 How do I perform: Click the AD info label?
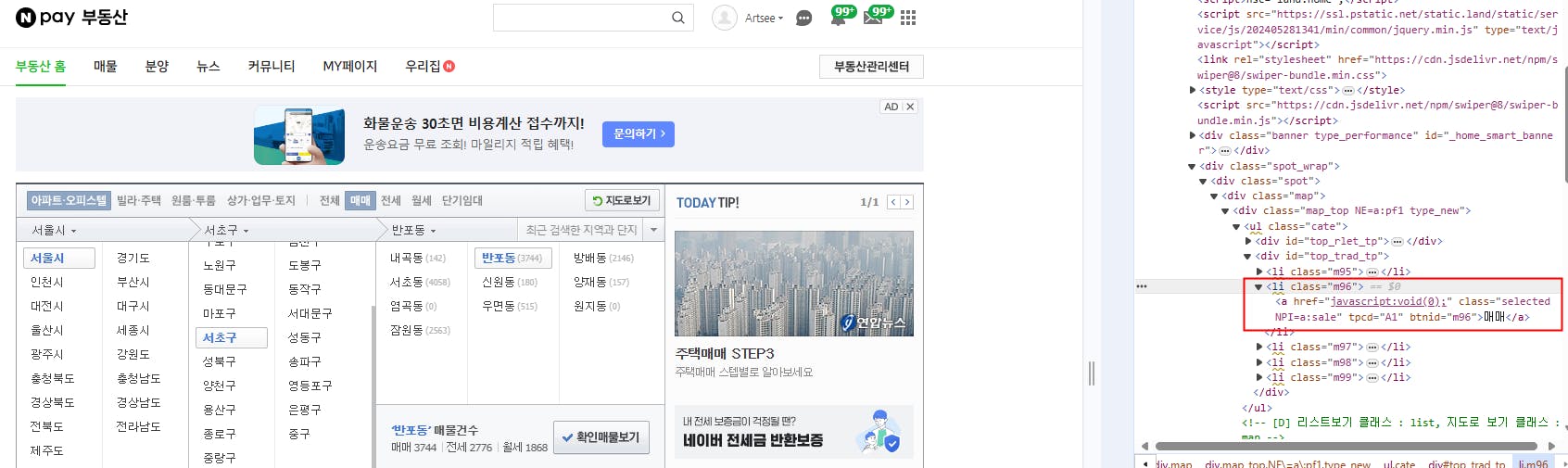(x=891, y=107)
